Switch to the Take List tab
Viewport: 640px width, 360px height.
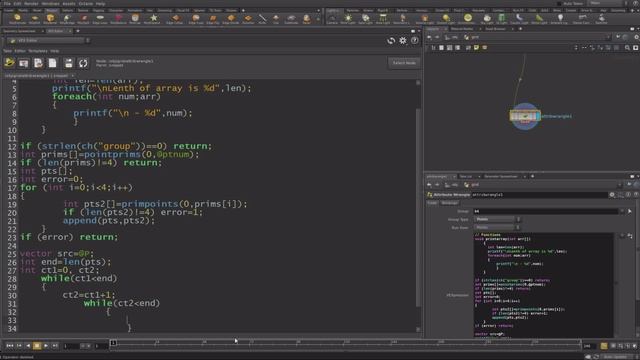466,176
